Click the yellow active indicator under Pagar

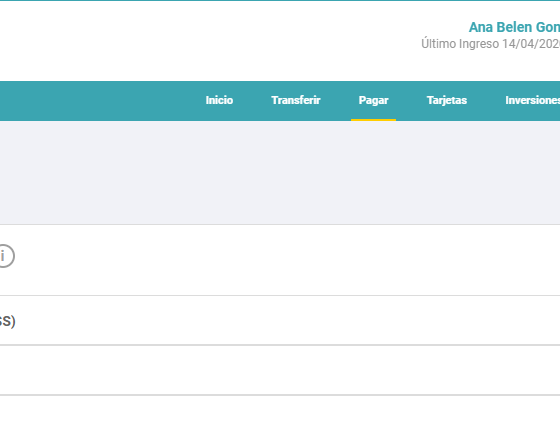point(373,120)
